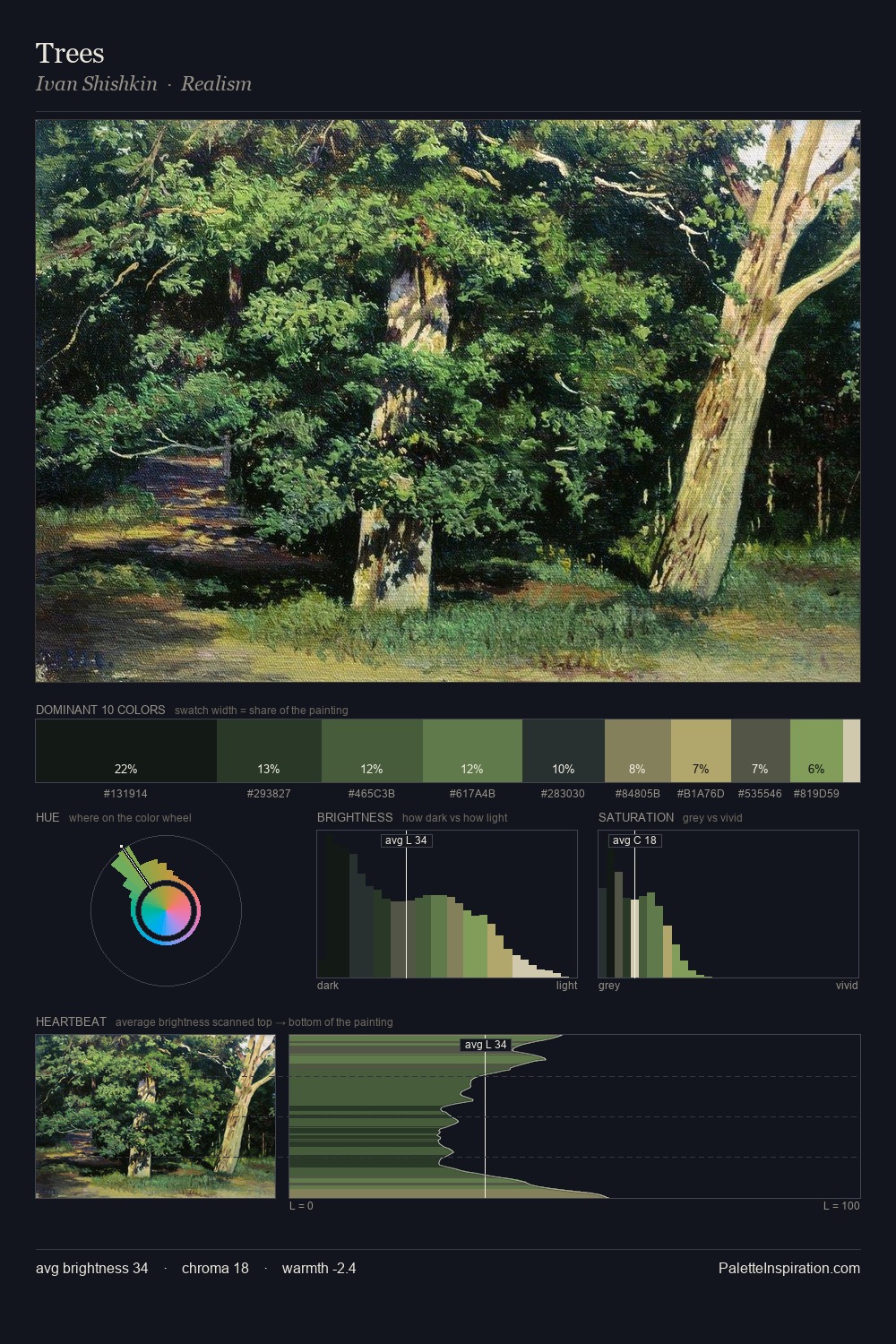The height and width of the screenshot is (1344, 896).
Task: Click the SATURATION section heading
Action: [x=636, y=817]
